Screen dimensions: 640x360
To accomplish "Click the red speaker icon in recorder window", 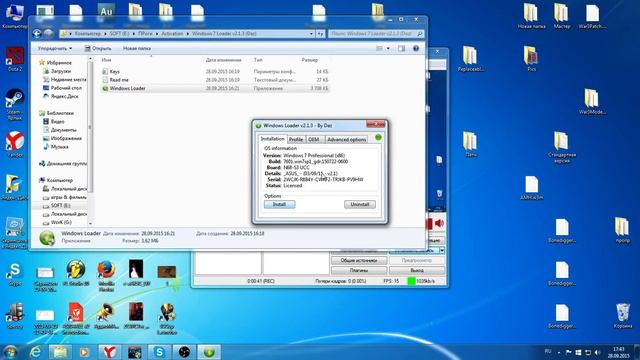I will [439, 223].
